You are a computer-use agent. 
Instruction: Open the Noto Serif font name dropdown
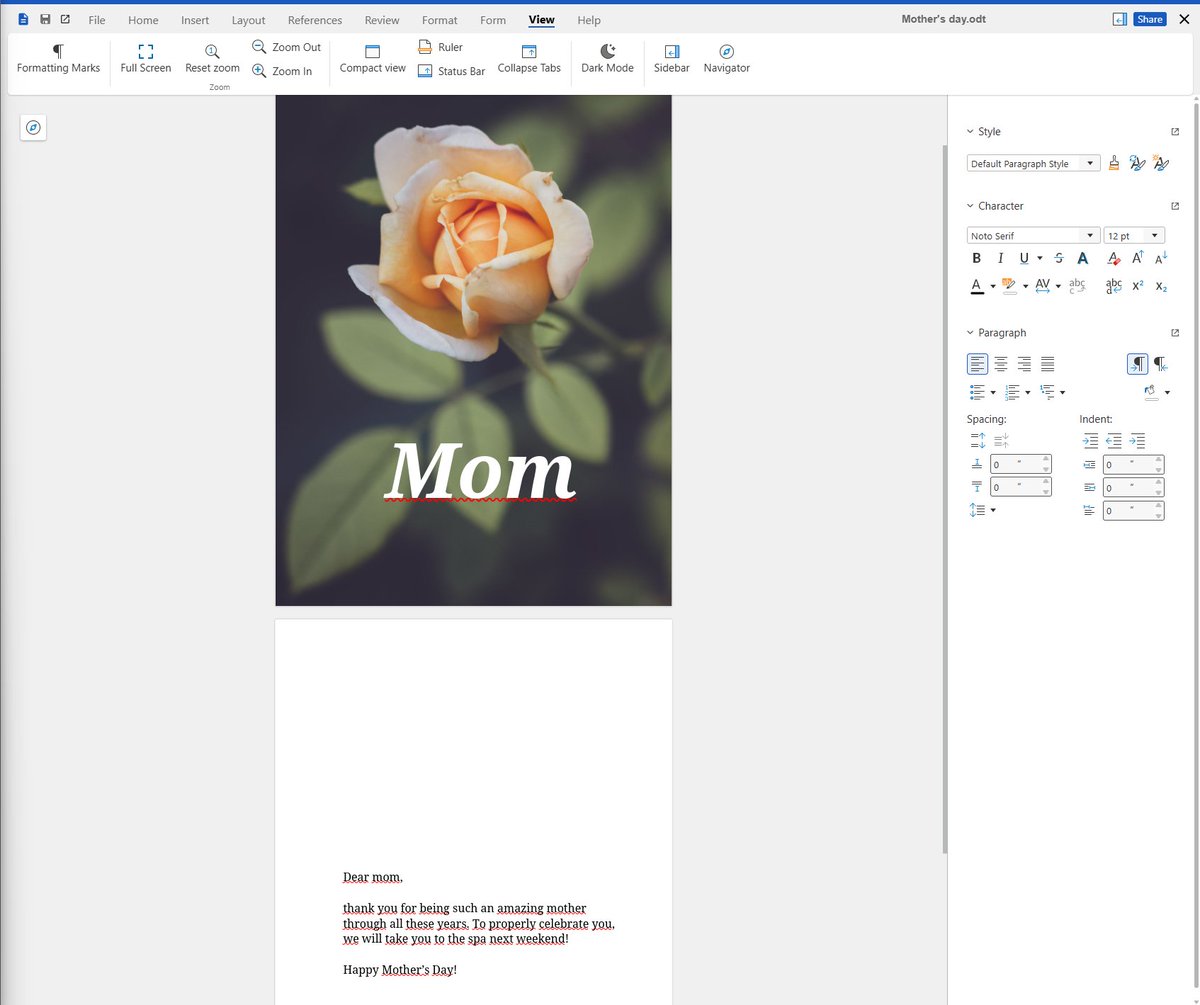pyautogui.click(x=1090, y=236)
